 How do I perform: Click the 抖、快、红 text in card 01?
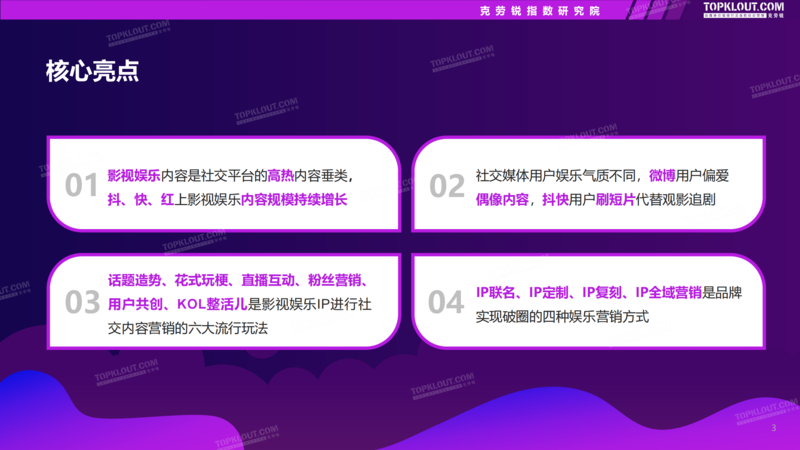tap(141, 199)
